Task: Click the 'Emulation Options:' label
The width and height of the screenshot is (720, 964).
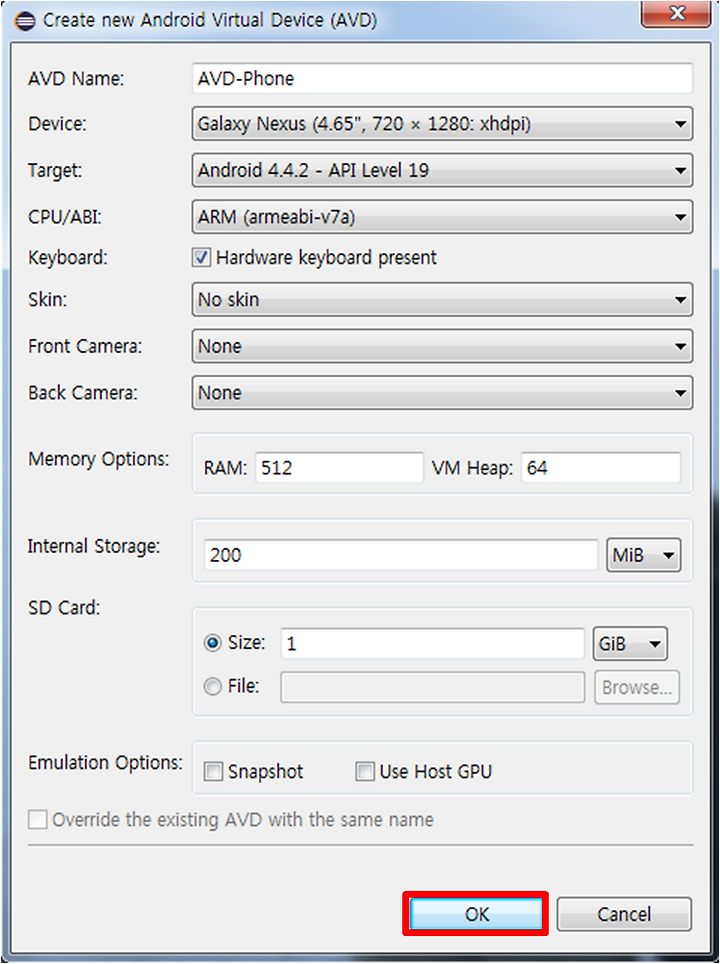Action: (x=105, y=763)
